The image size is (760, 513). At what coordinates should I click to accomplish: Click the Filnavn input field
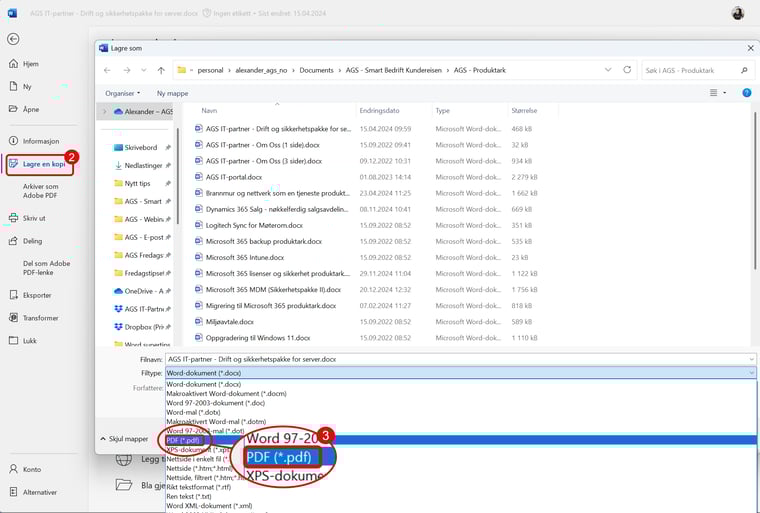460,359
